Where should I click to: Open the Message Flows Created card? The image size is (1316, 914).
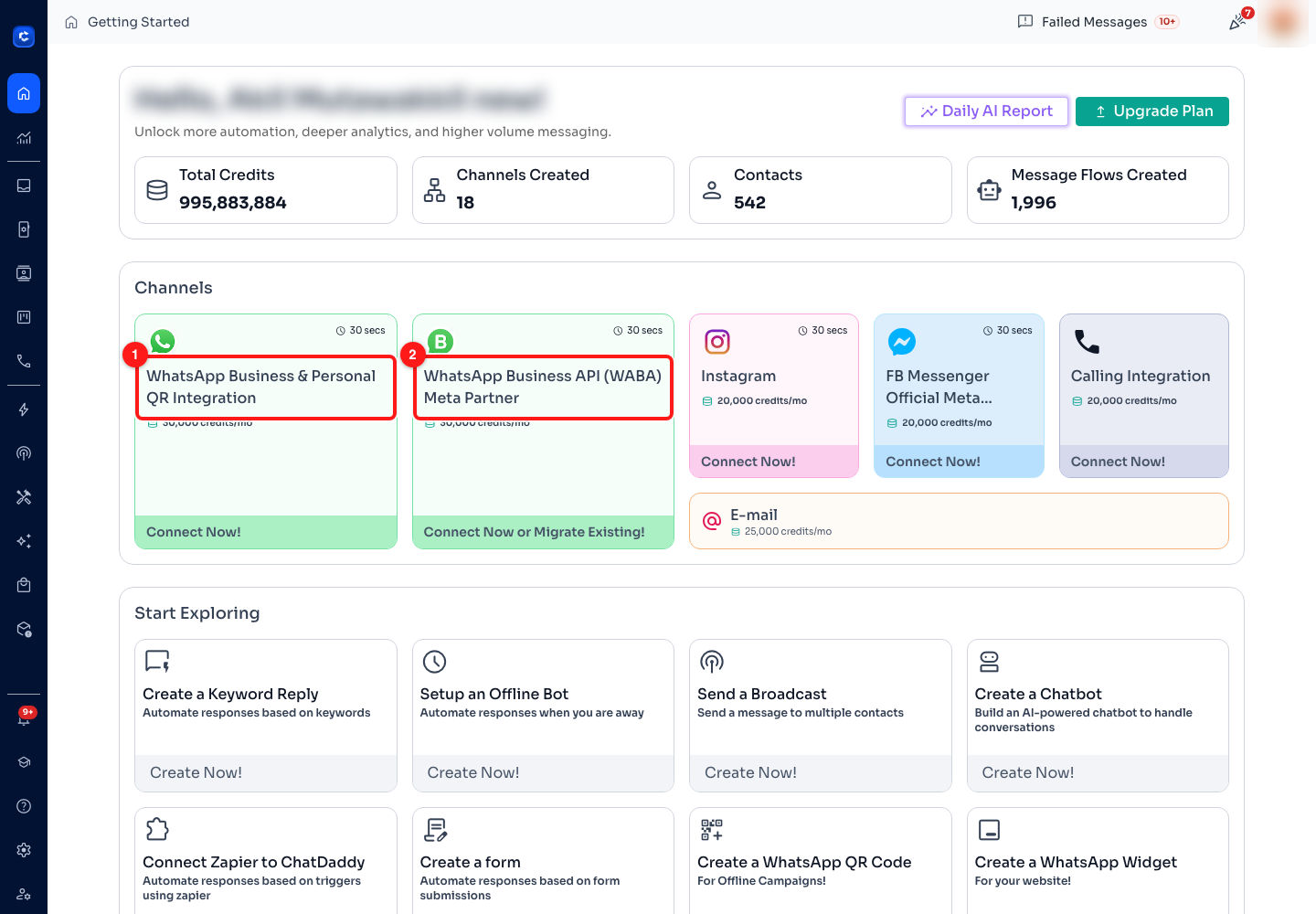(x=1098, y=190)
